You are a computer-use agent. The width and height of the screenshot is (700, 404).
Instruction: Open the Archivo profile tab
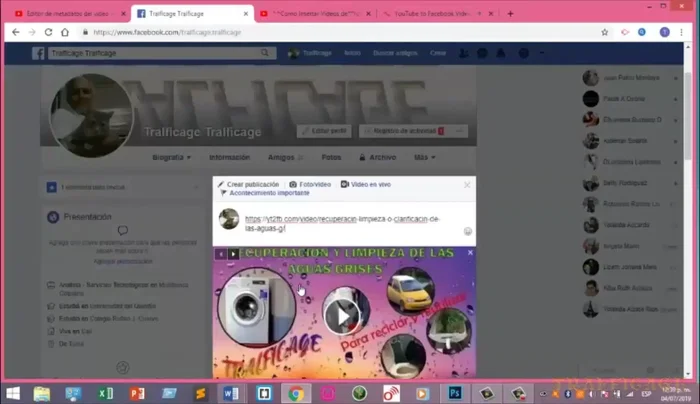[x=379, y=157]
